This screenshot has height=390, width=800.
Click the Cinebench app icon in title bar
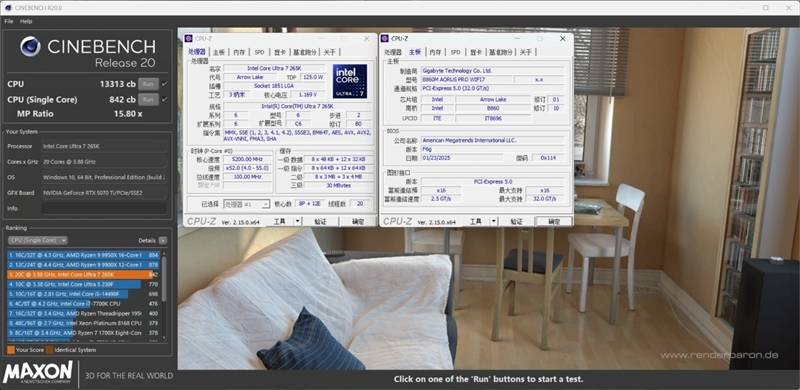point(8,8)
